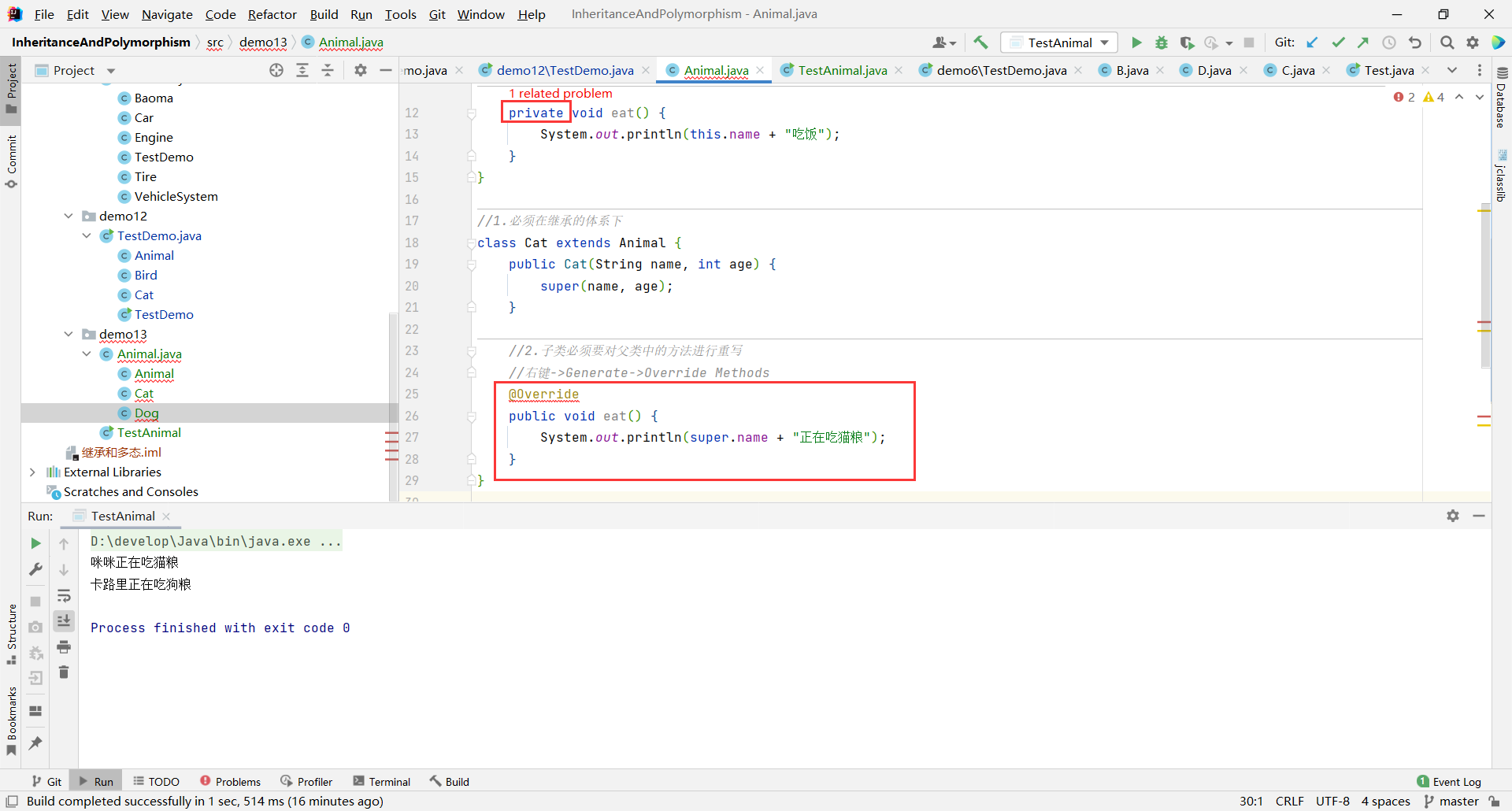The image size is (1512, 811).
Task: Jump to previous highlighted error arrow
Action: click(1459, 97)
